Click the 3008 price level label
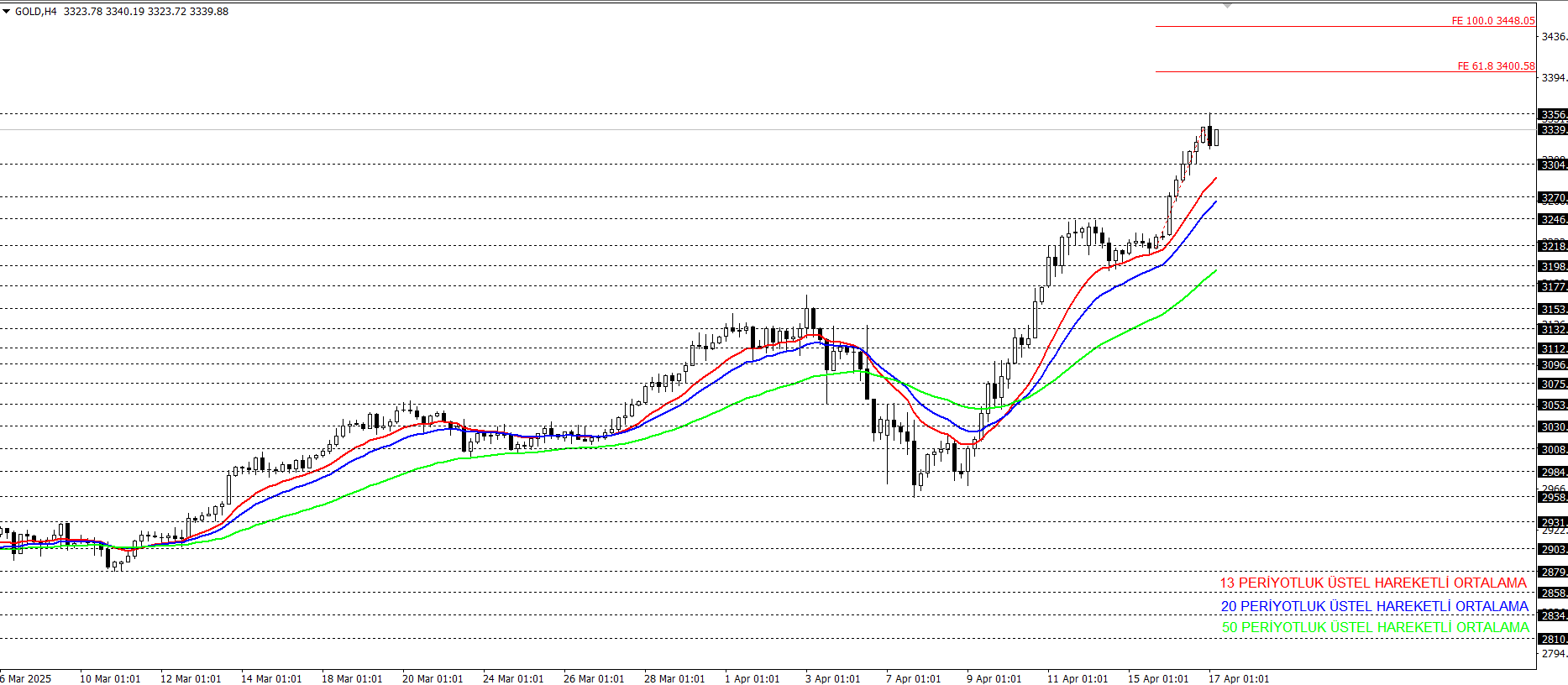 coord(1553,449)
